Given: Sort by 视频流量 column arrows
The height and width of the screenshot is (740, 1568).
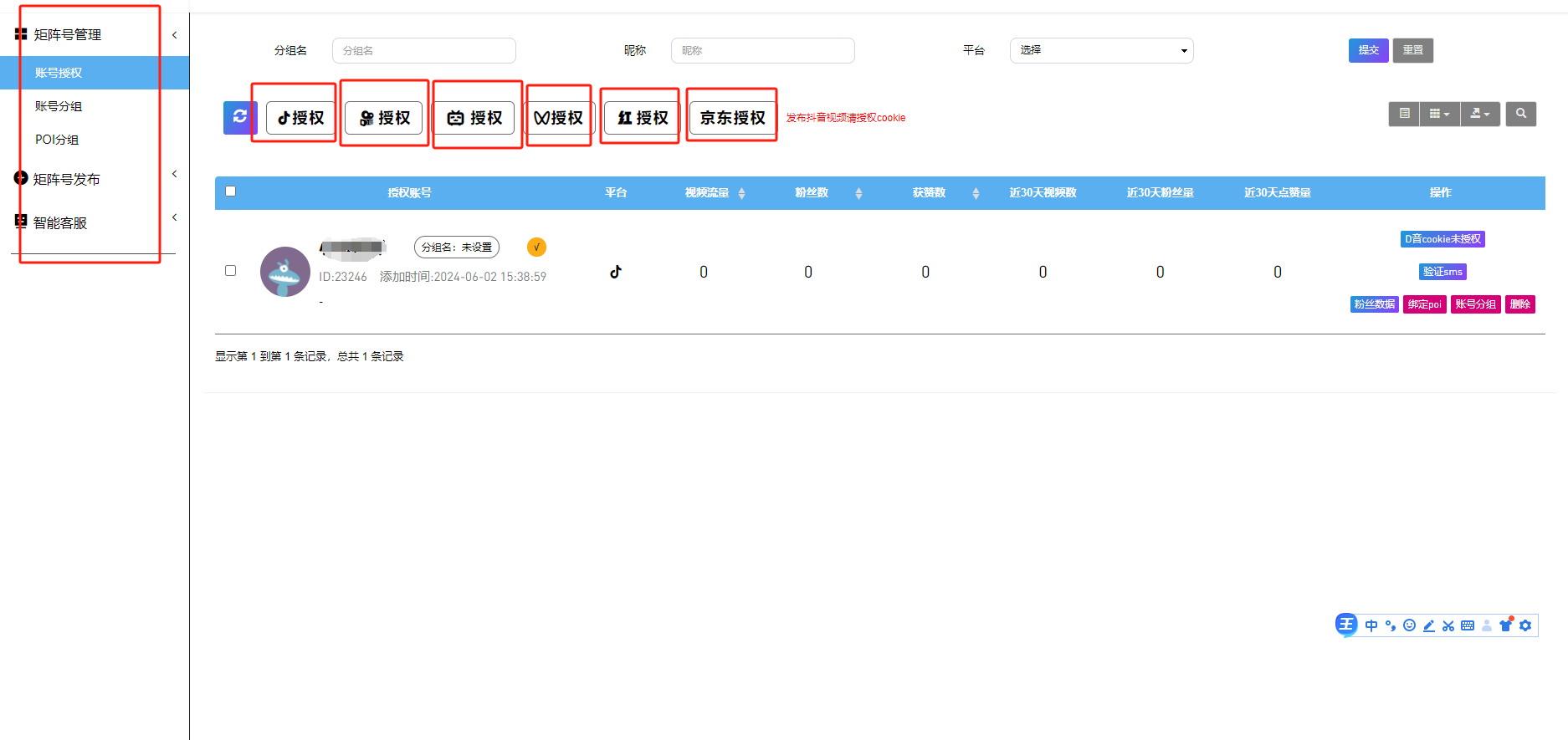Looking at the screenshot, I should pos(741,193).
